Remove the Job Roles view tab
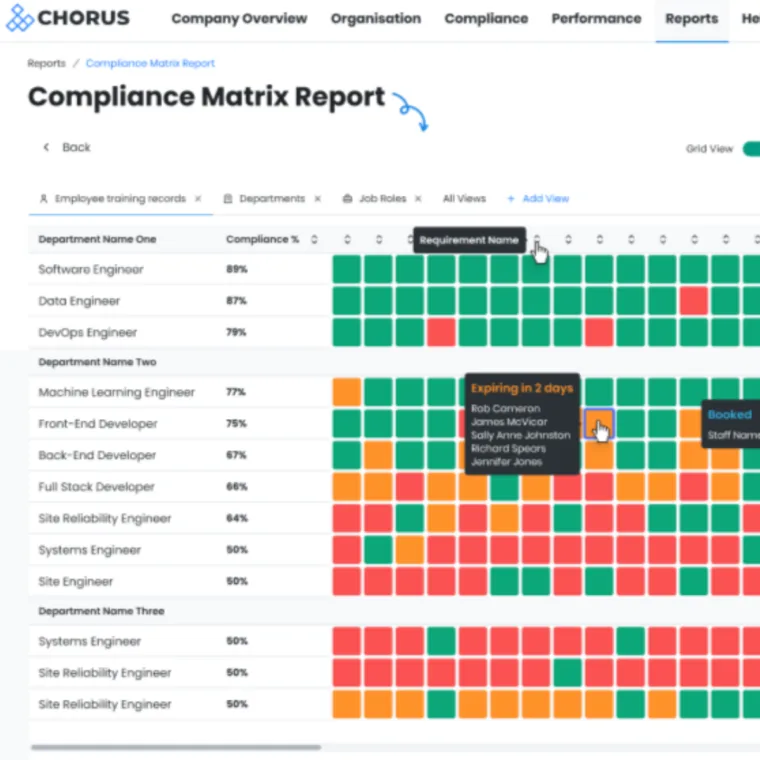Screen dimensions: 760x760 tap(418, 199)
